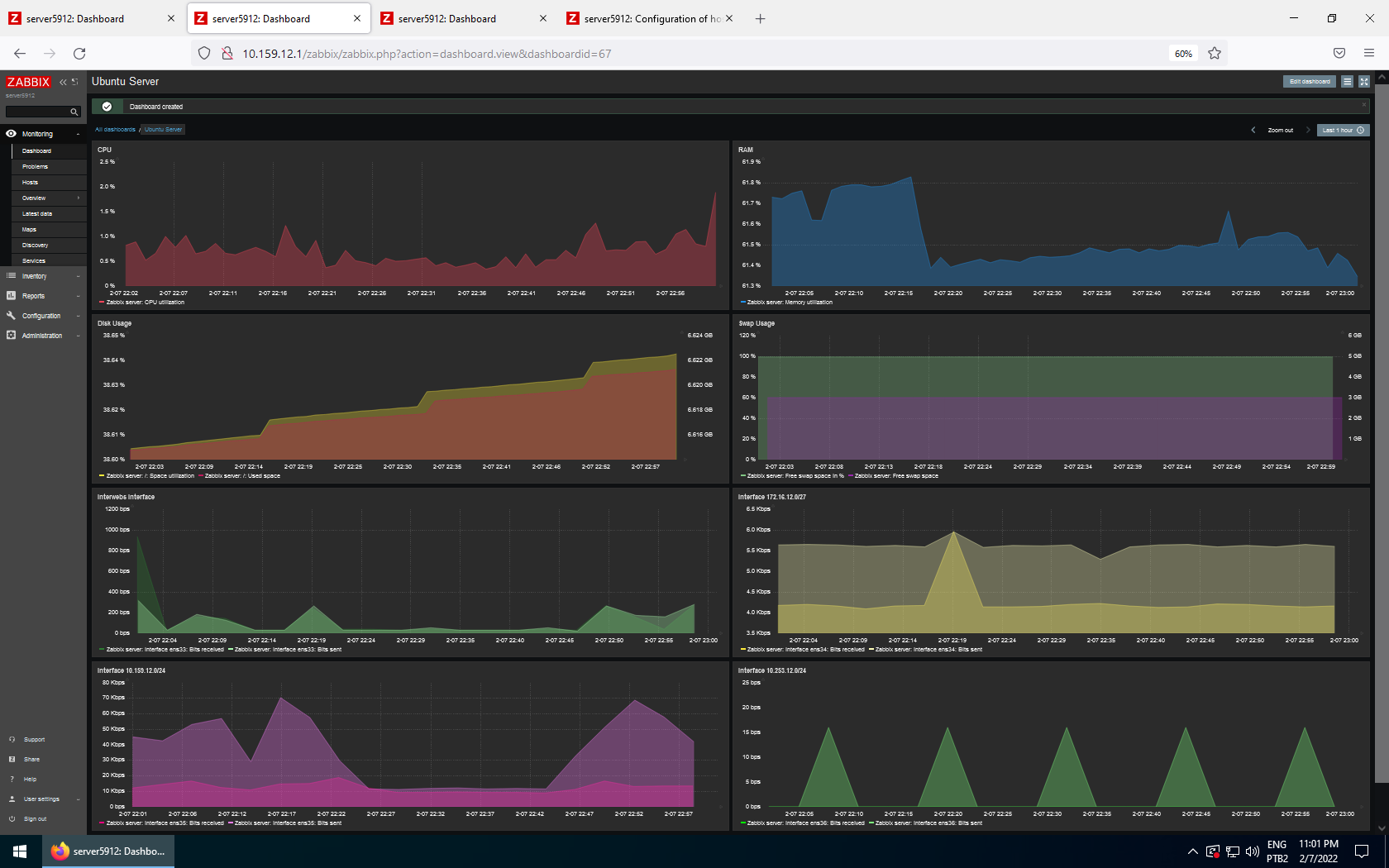Open Reports via its bar-chart sidebar icon
This screenshot has width=1389, height=868.
pos(11,296)
